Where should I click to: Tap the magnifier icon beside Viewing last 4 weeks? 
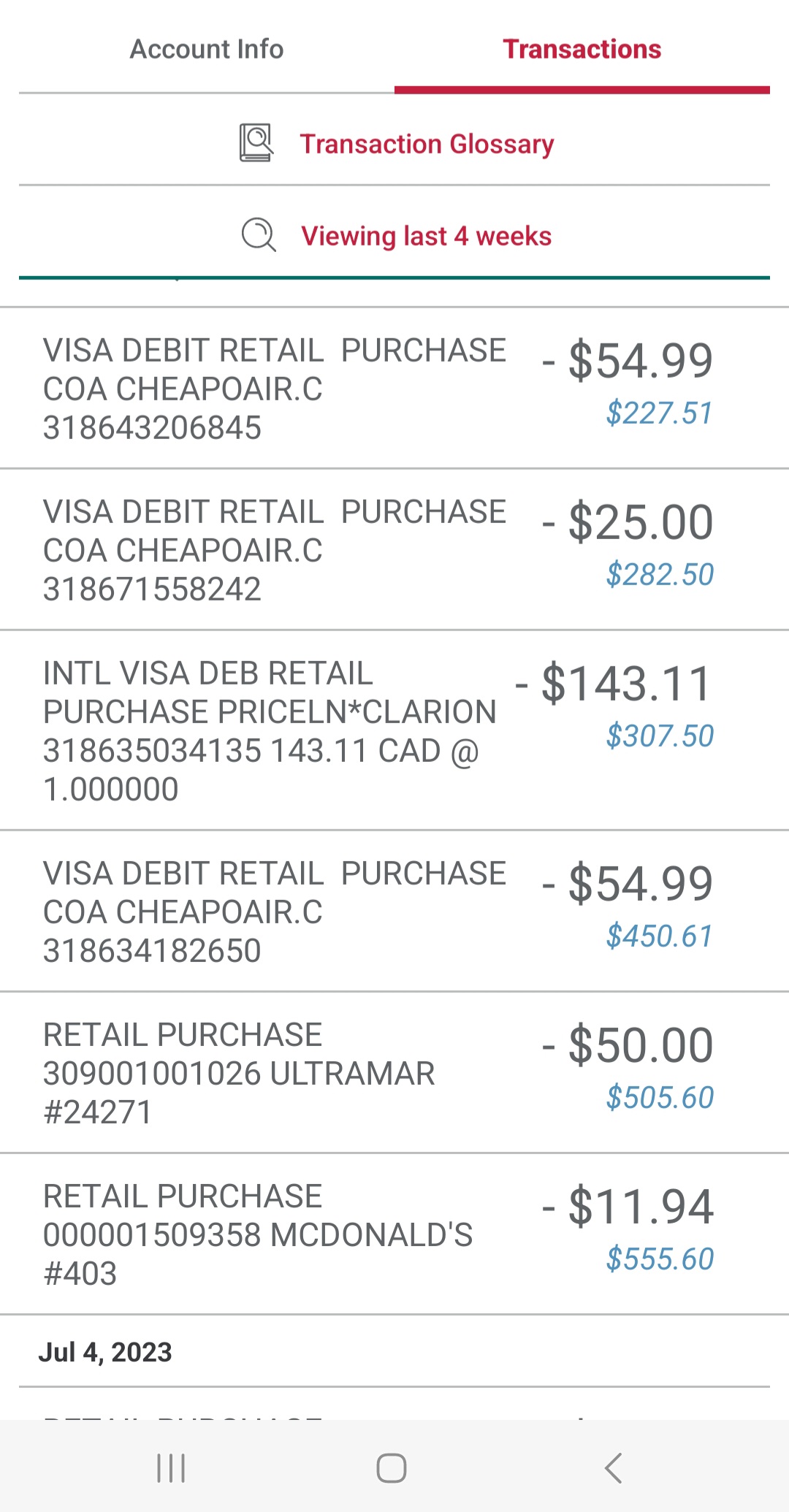(x=259, y=235)
